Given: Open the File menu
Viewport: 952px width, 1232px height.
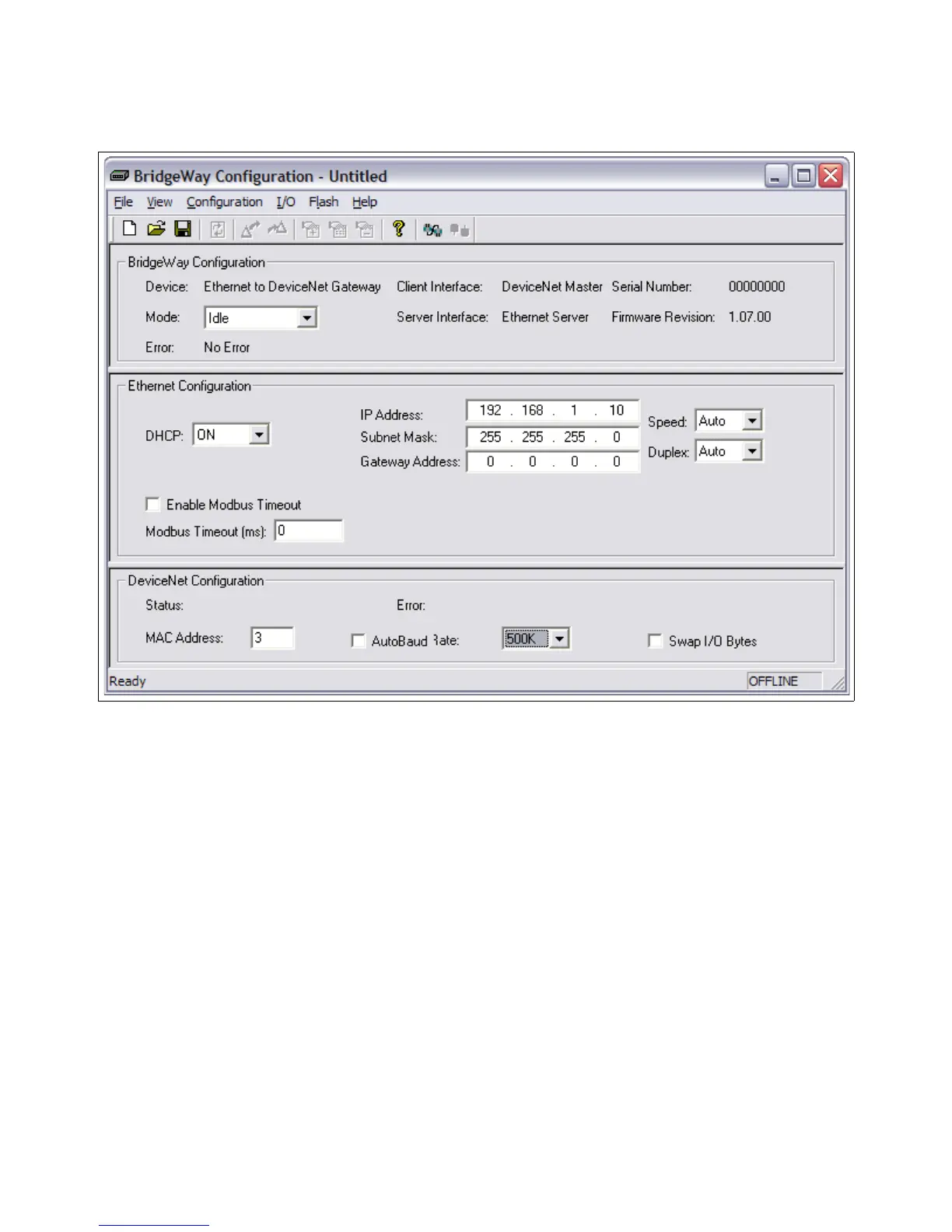Looking at the screenshot, I should point(124,201).
